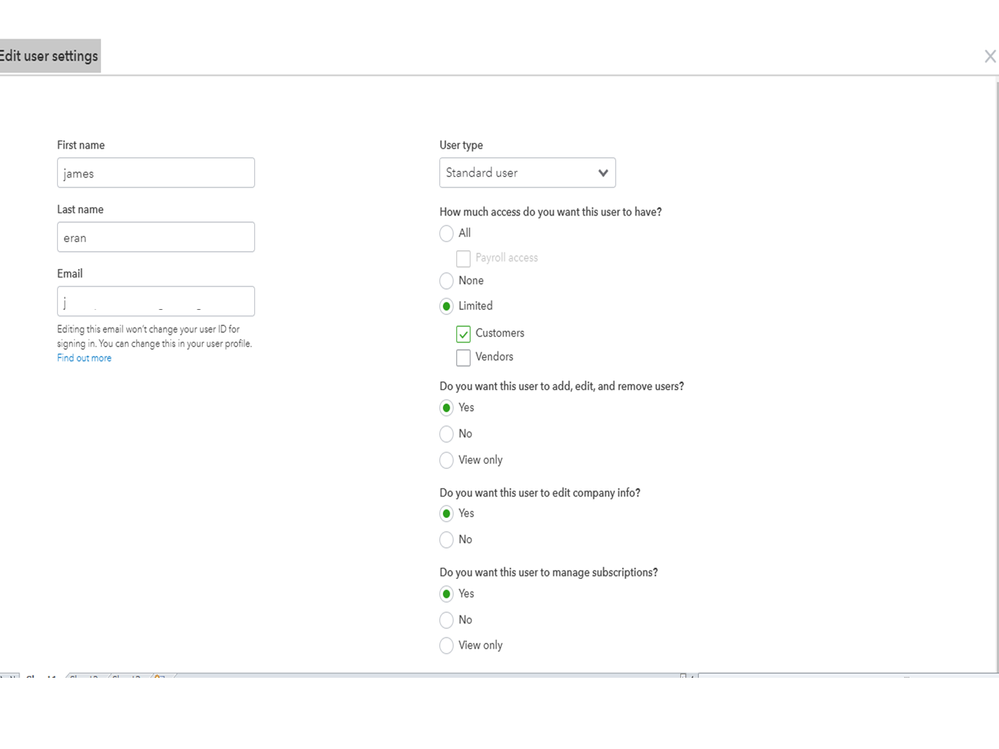Check the Vendors checkbox

click(x=463, y=357)
